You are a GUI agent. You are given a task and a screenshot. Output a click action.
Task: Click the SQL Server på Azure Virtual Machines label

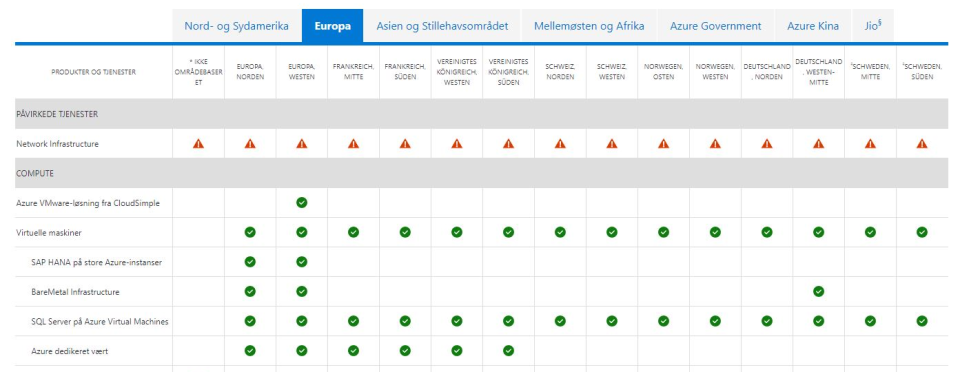point(100,321)
